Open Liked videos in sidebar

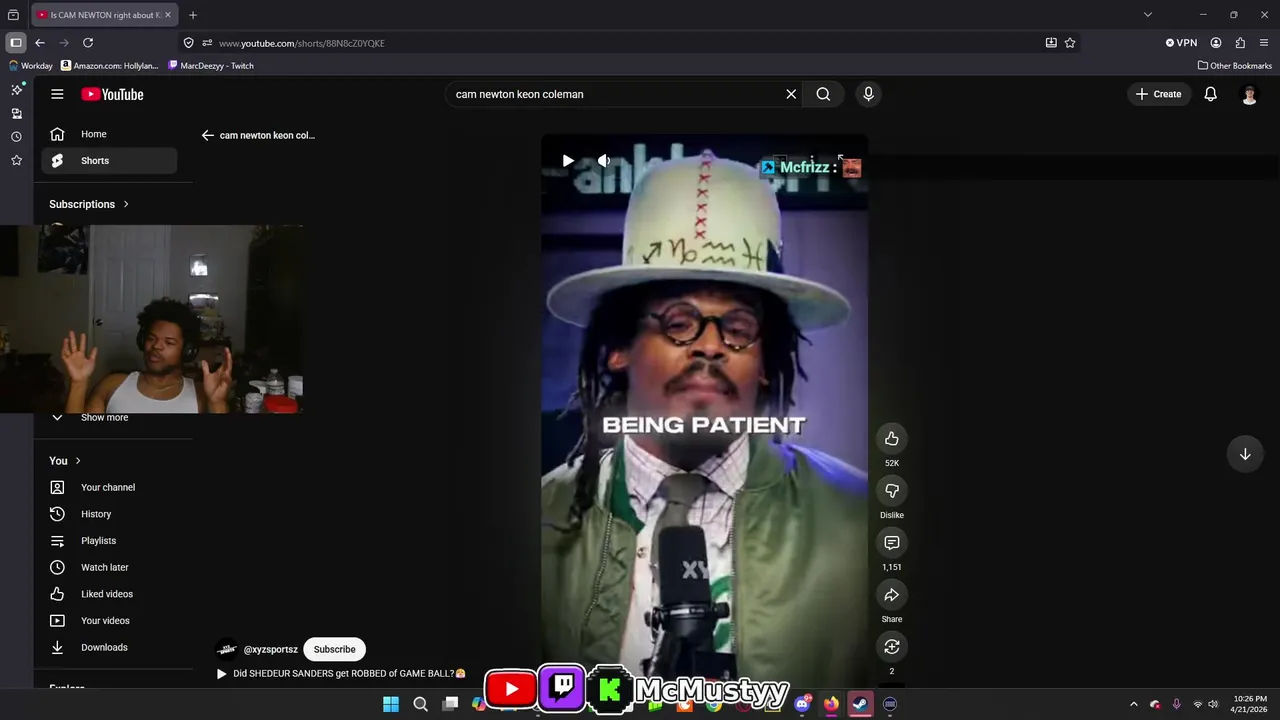[109, 594]
